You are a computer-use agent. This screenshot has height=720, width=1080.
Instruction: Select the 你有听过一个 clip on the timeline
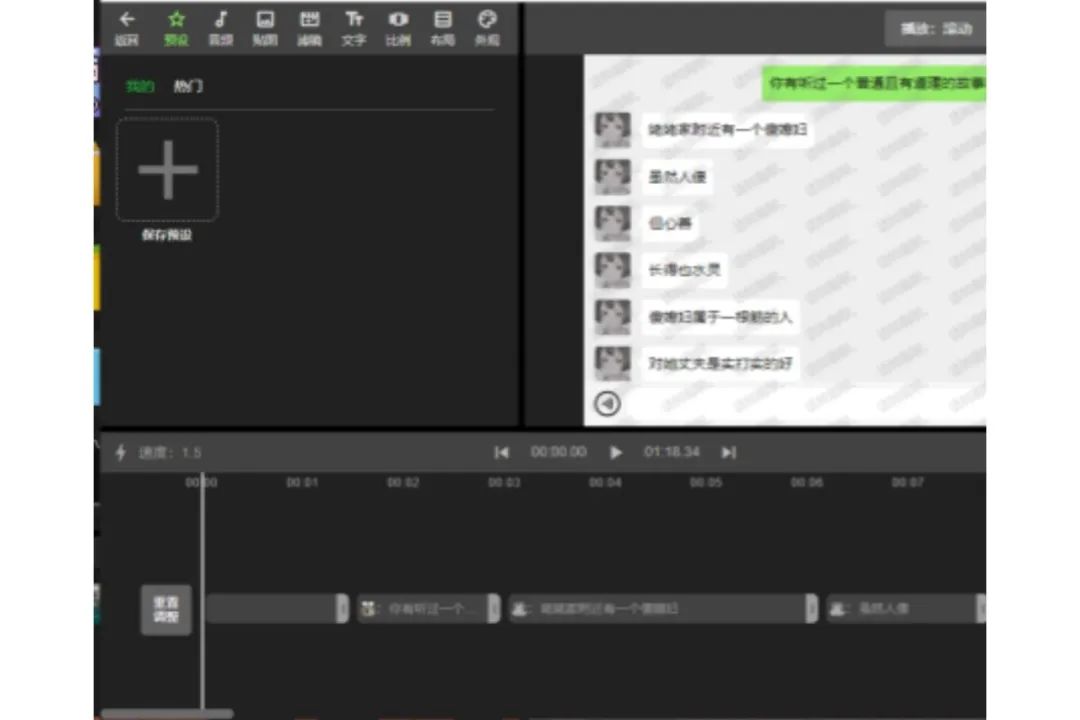[x=428, y=608]
